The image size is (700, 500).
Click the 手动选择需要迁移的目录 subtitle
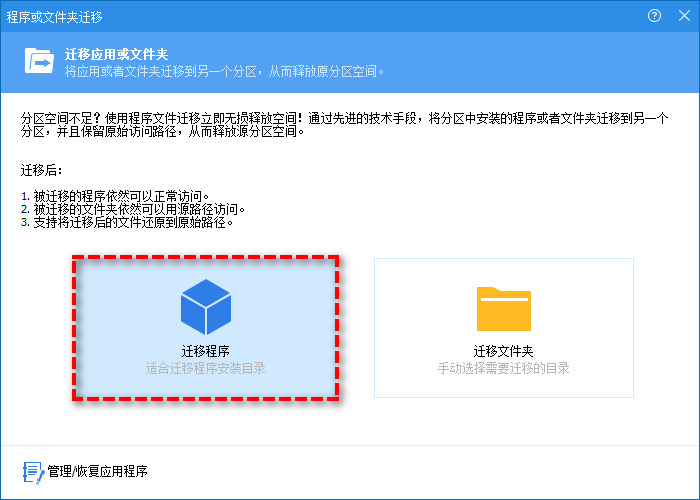pos(503,368)
